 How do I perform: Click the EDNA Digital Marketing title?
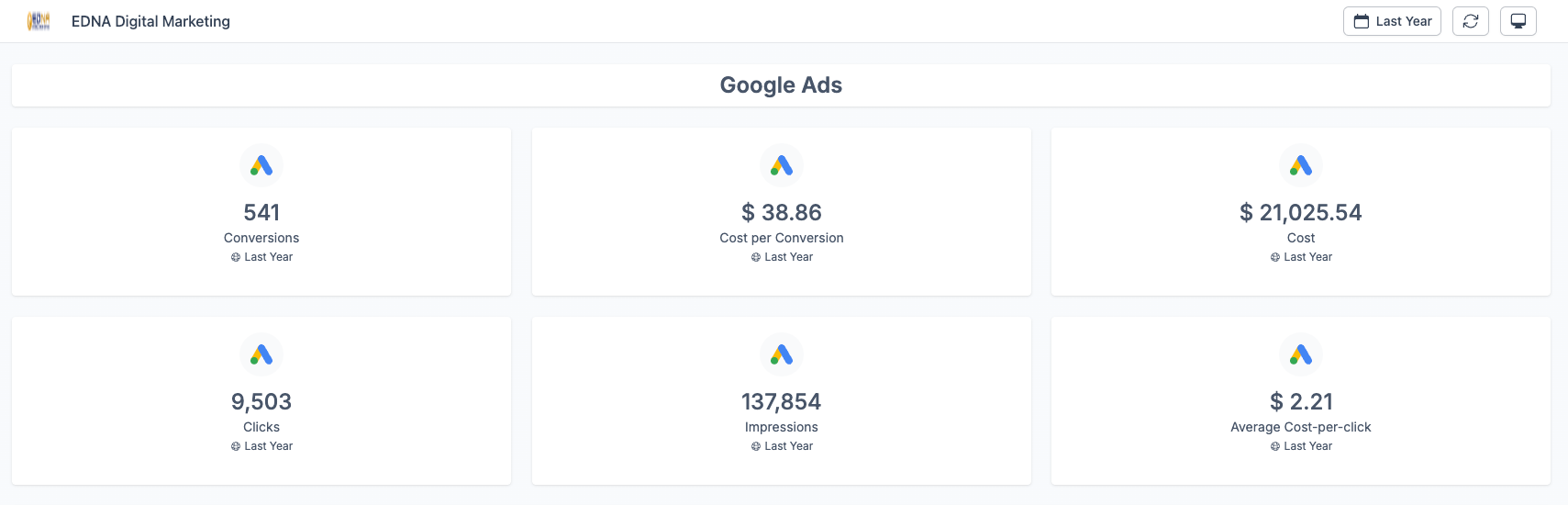click(x=150, y=21)
